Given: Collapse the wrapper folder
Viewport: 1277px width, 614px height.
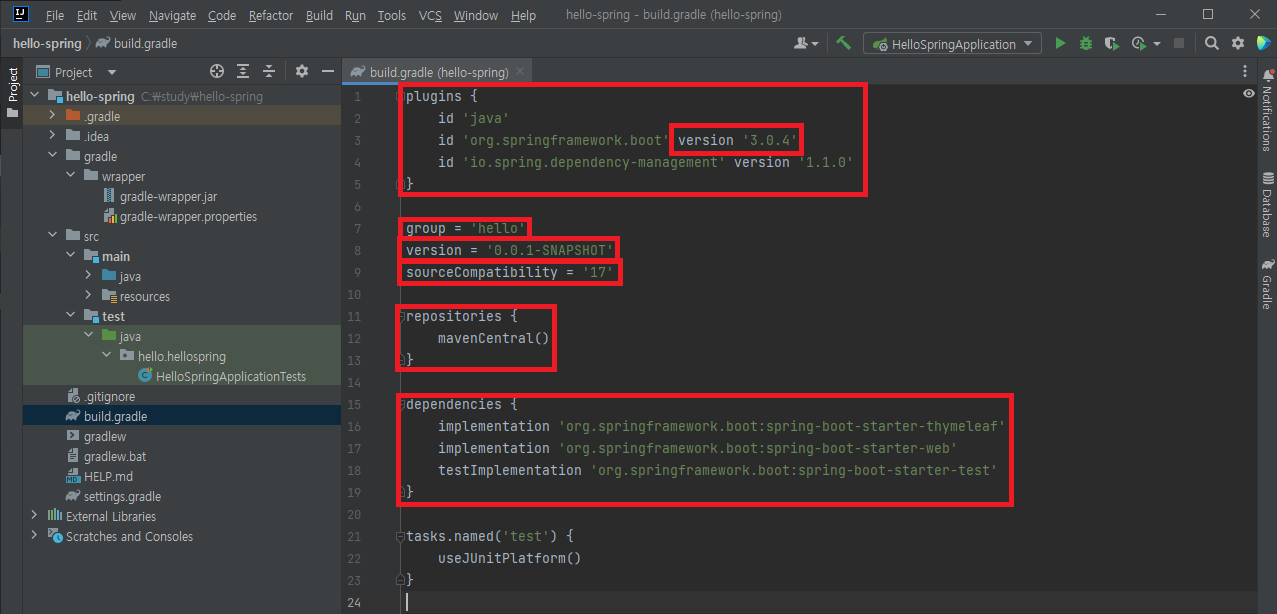Looking at the screenshot, I should pos(70,176).
